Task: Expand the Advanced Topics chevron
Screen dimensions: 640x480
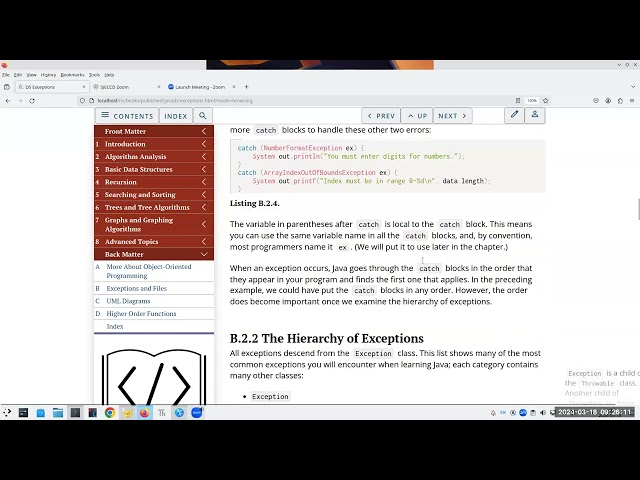Action: click(204, 242)
